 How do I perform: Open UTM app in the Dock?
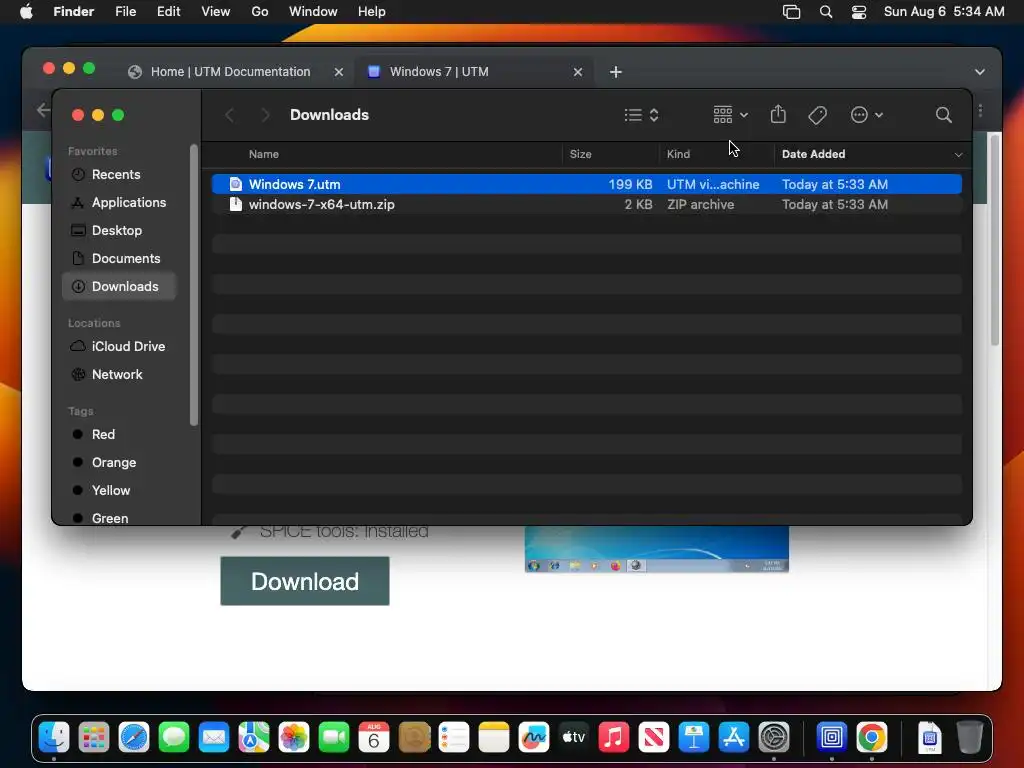click(x=831, y=738)
